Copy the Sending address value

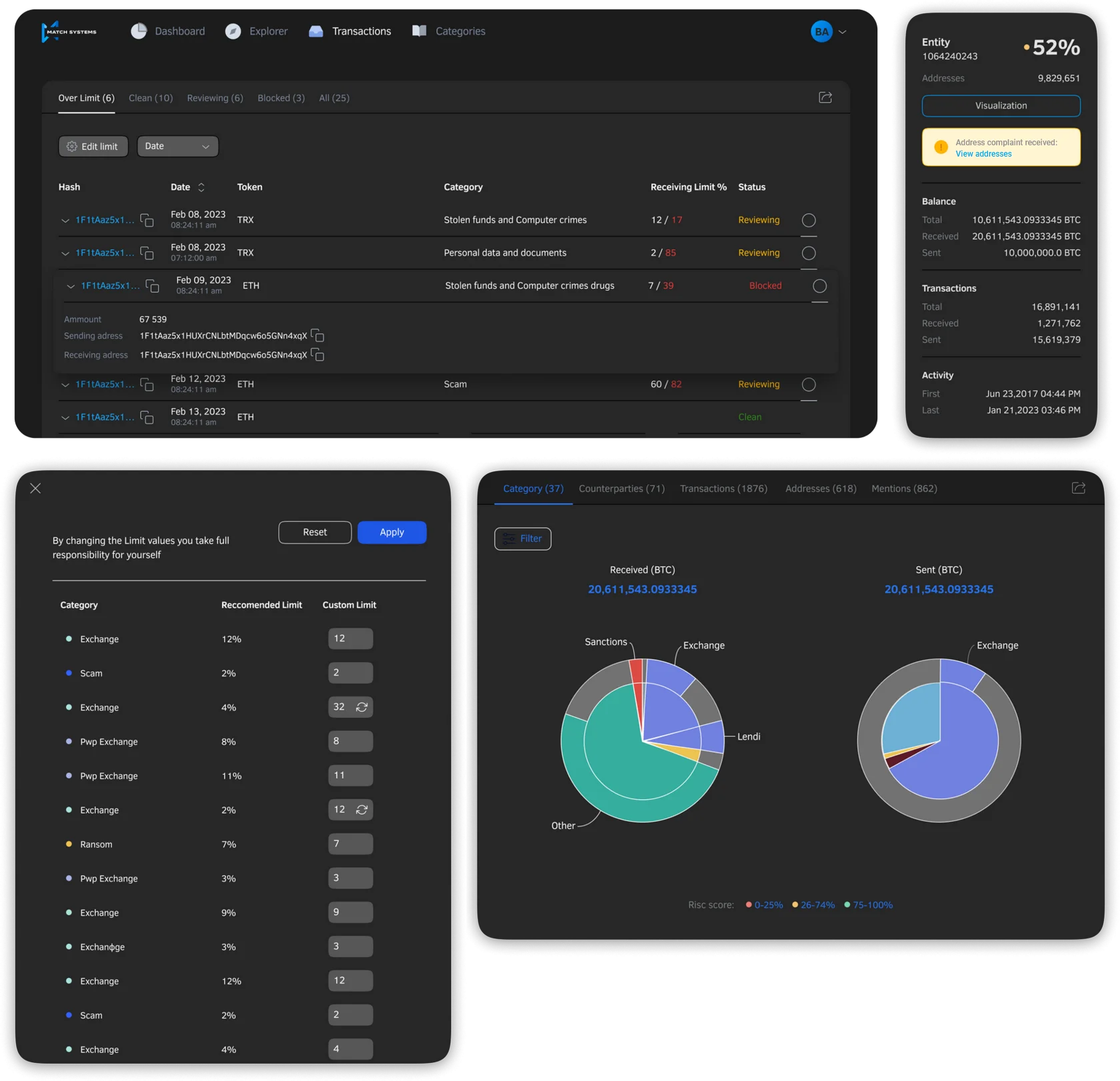[x=317, y=336]
